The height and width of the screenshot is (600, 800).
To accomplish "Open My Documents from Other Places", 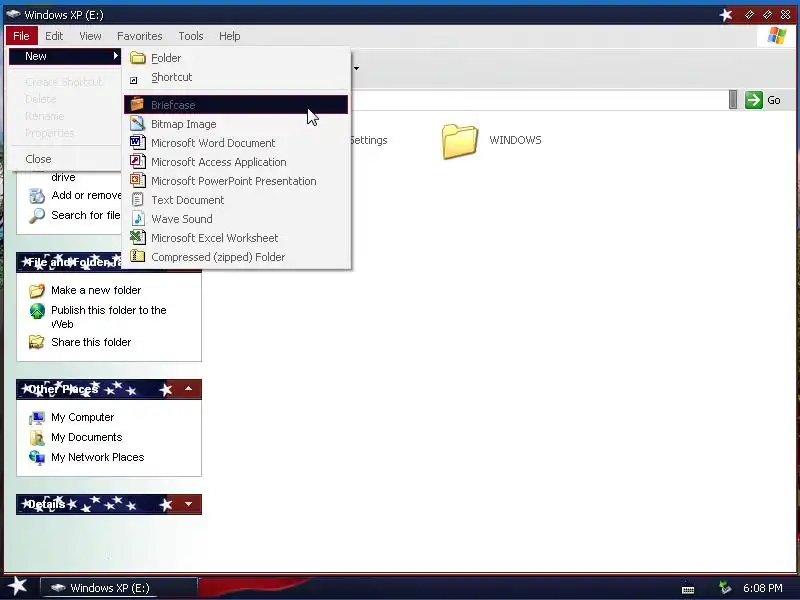I will point(86,437).
